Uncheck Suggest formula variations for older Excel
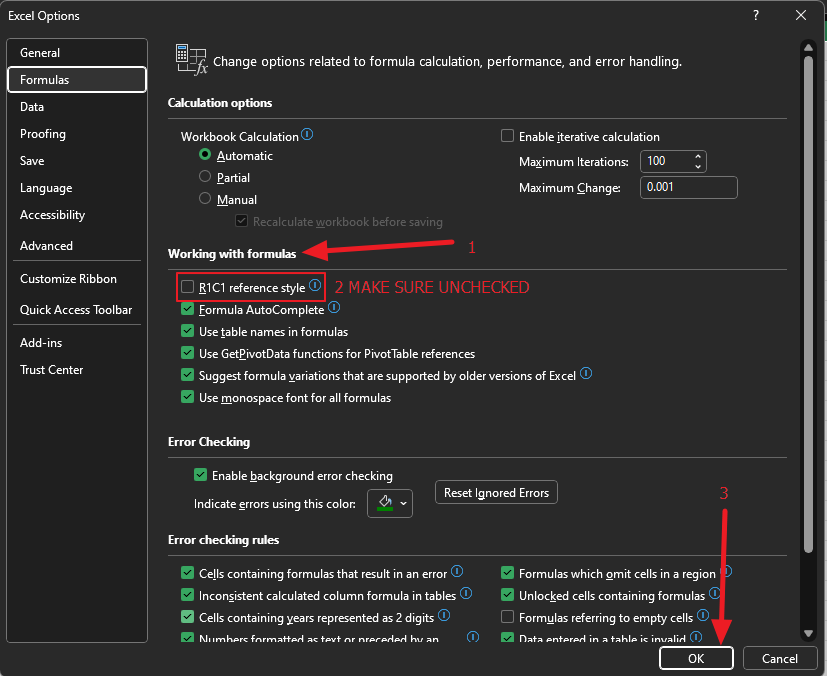 pos(187,375)
